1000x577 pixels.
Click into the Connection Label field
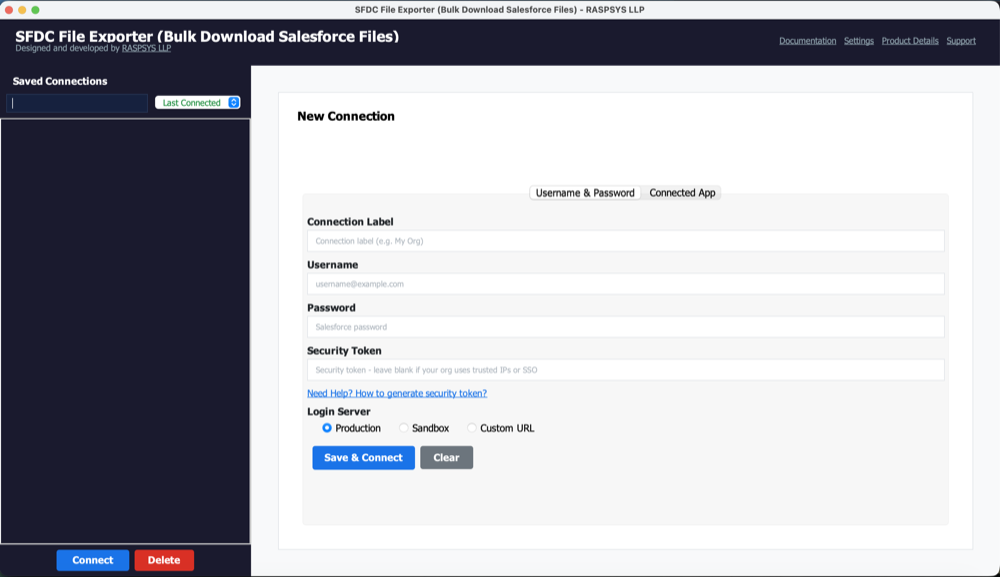[x=626, y=241]
